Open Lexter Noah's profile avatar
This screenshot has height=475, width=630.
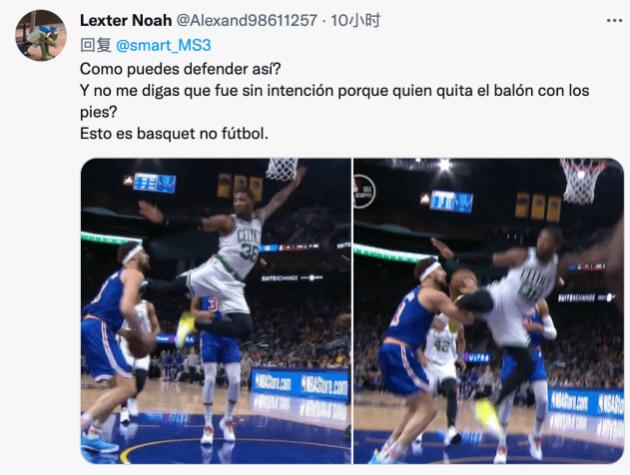coord(41,35)
